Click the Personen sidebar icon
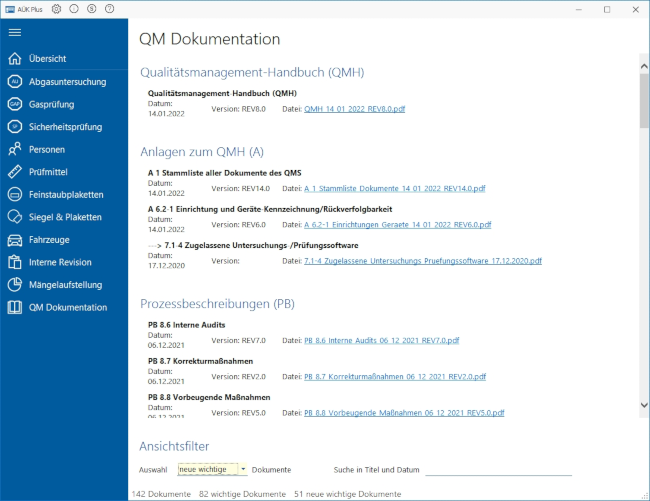The height and width of the screenshot is (501, 650). coord(14,149)
